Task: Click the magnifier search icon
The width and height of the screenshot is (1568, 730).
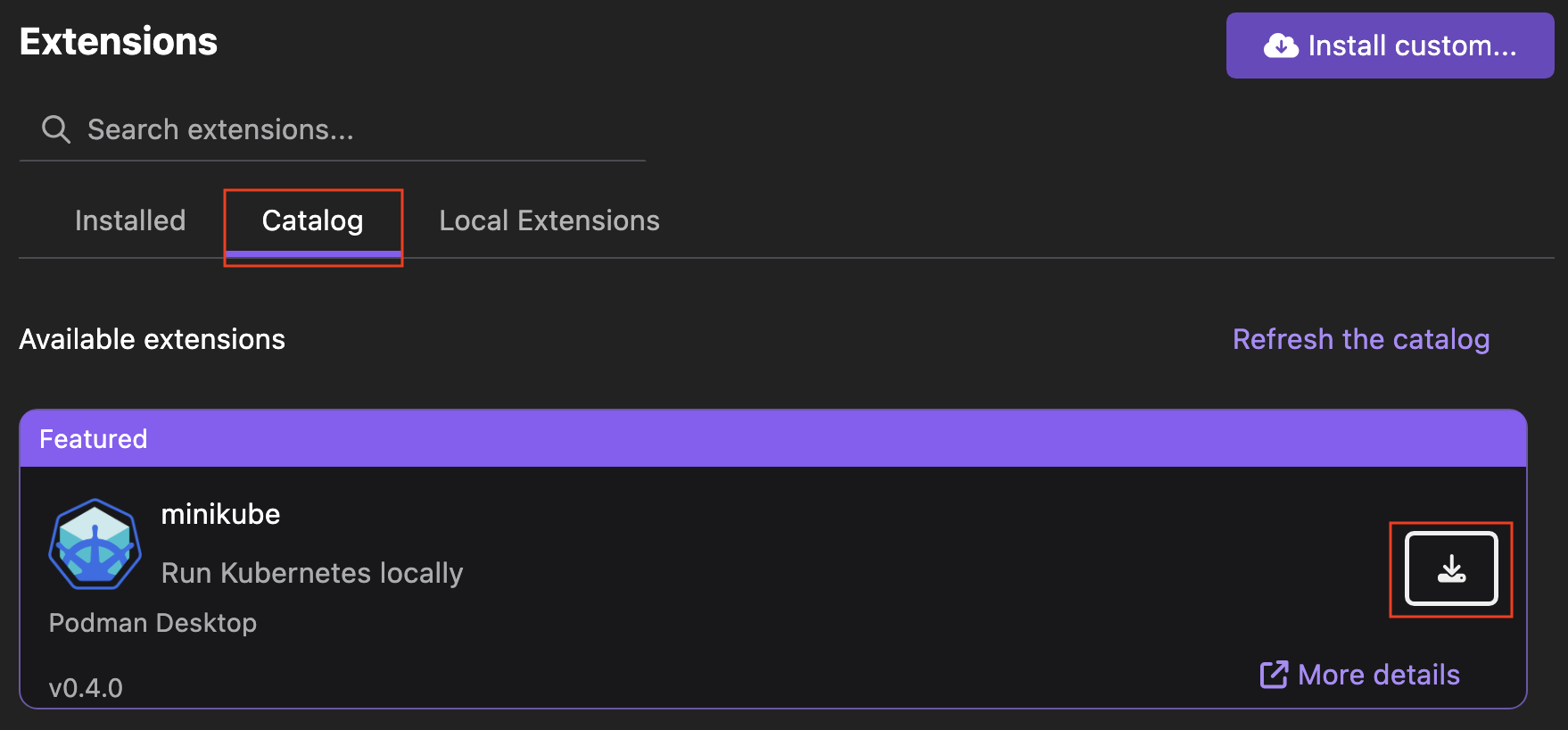Action: coord(55,129)
